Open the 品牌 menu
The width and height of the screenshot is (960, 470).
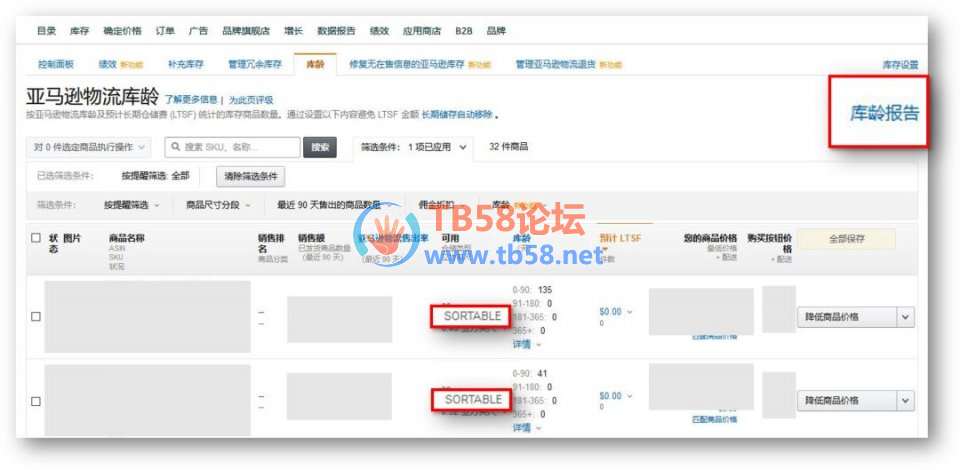click(496, 31)
